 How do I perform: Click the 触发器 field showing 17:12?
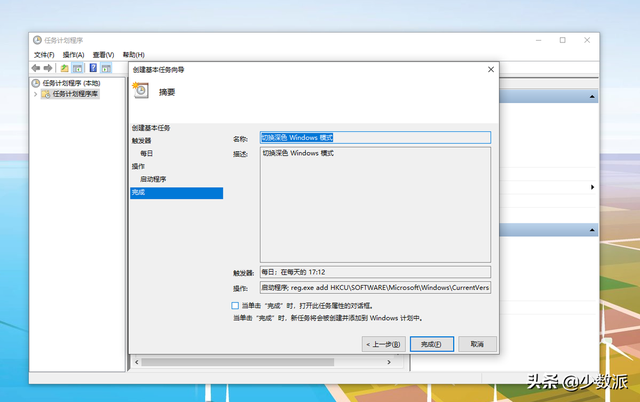375,272
